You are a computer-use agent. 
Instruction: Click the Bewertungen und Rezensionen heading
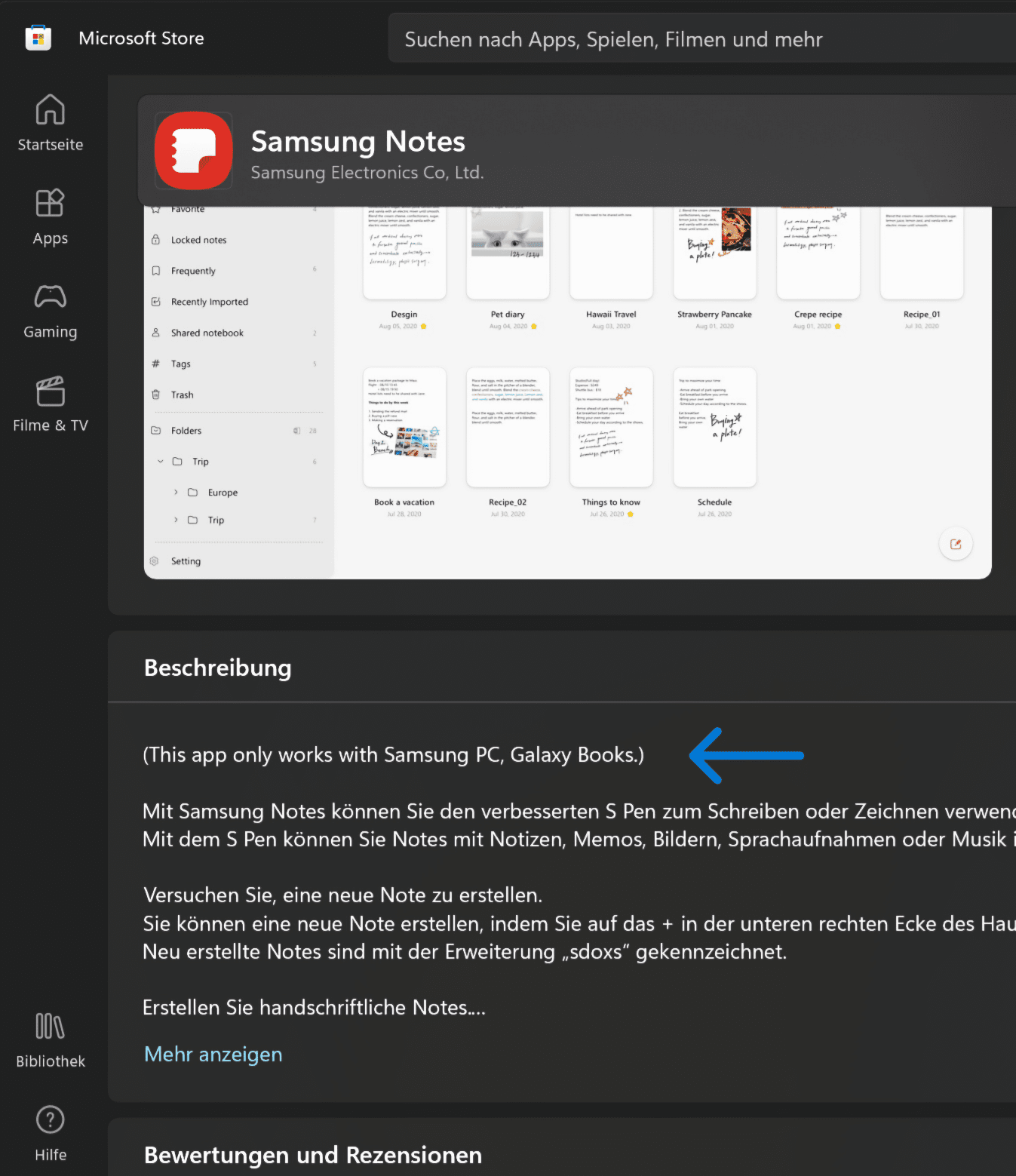point(313,1155)
